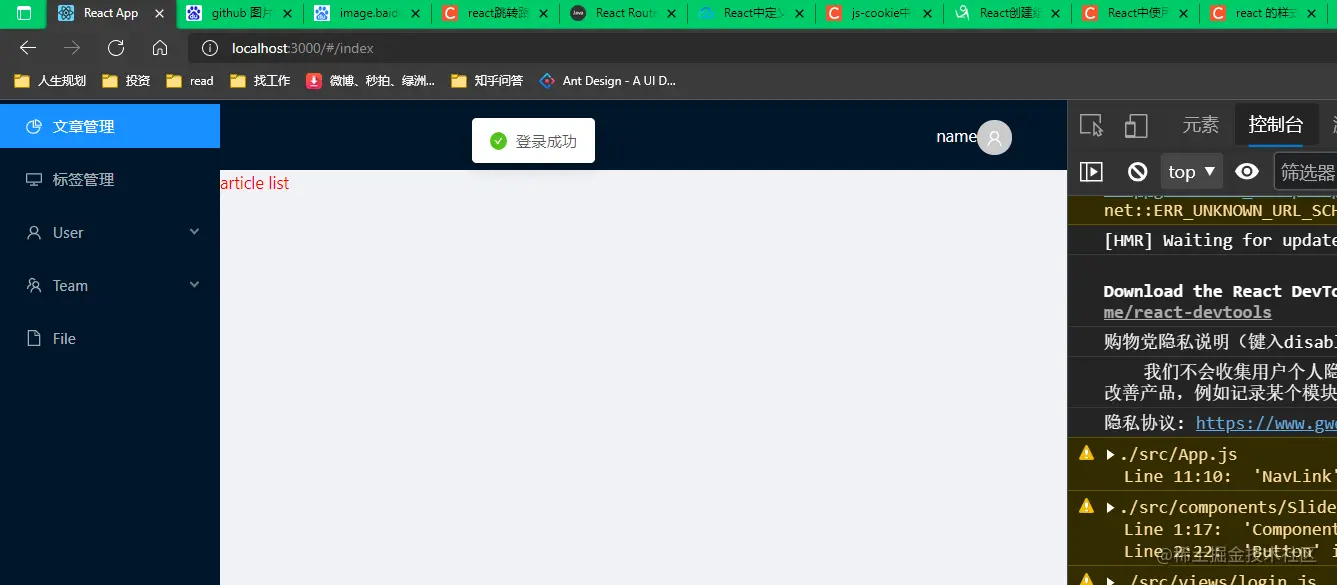Show console sidebar panel icon
The image size is (1337, 585).
1091,171
